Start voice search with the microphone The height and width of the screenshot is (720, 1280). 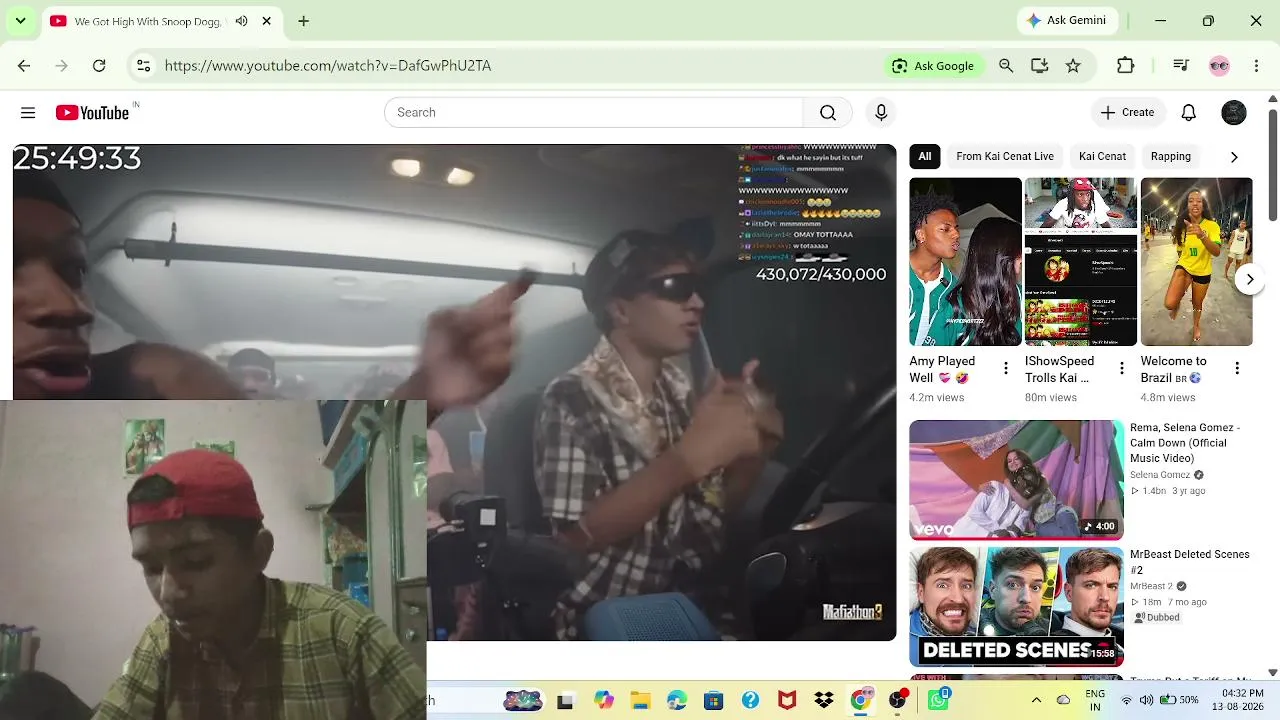click(x=881, y=113)
